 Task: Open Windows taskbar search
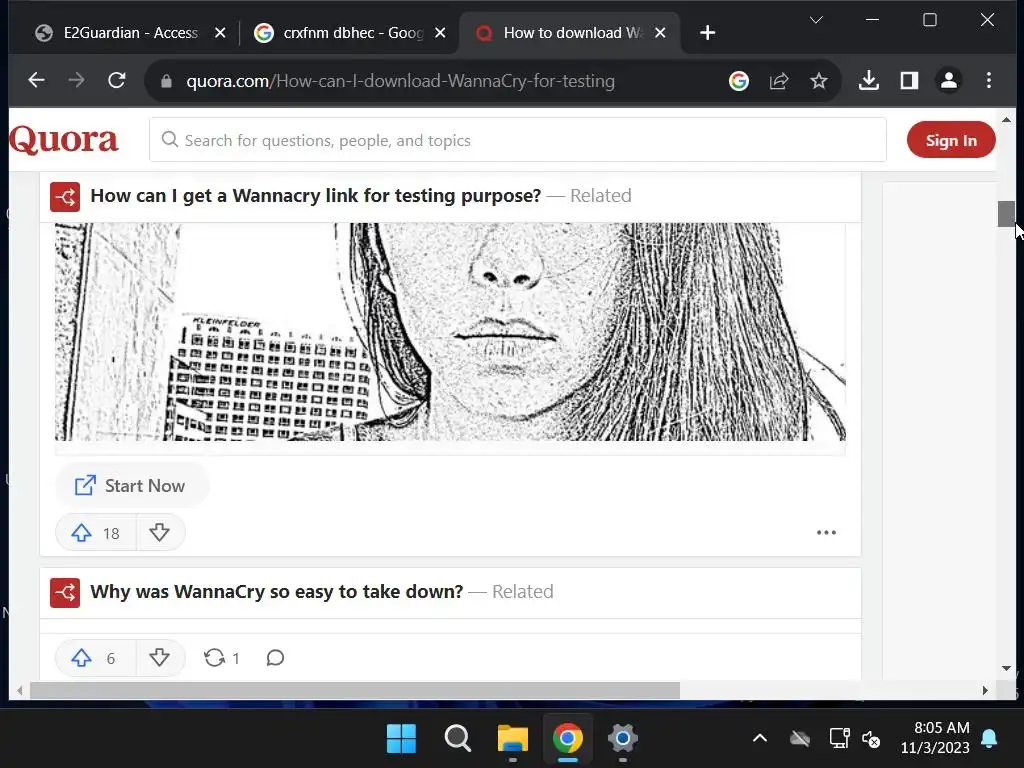point(457,739)
